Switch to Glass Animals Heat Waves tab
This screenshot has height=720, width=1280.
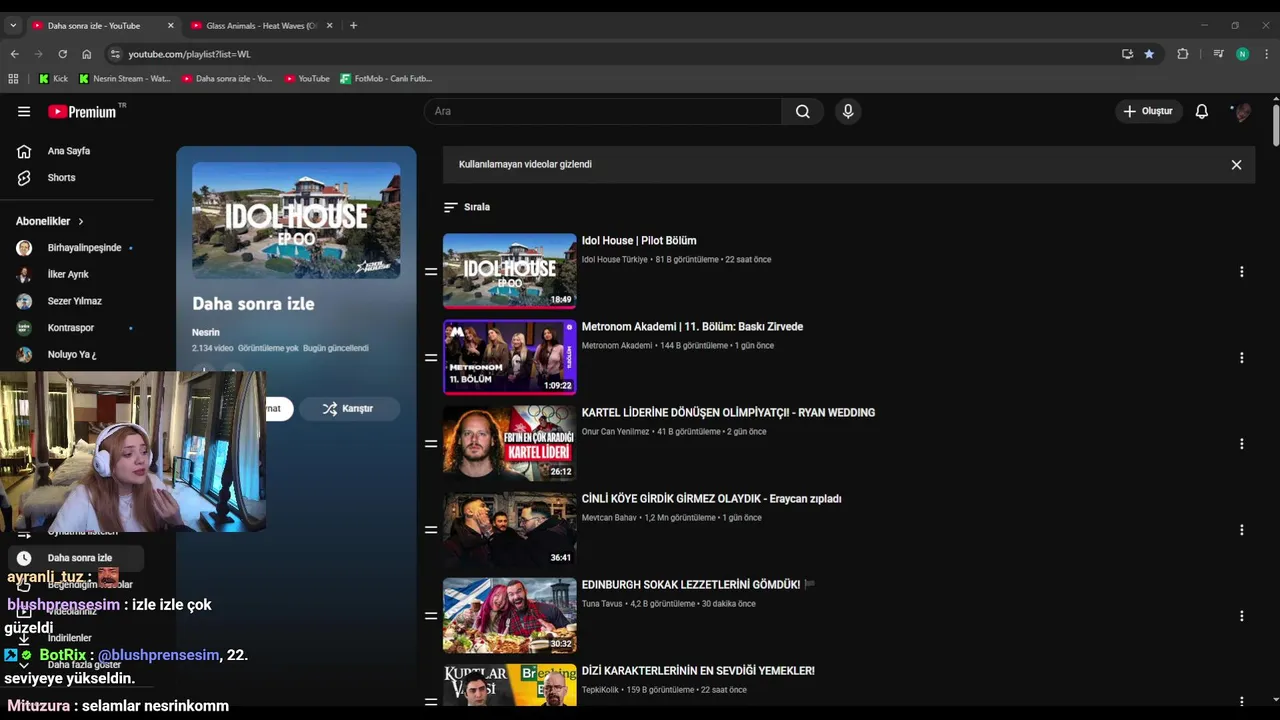click(x=260, y=25)
